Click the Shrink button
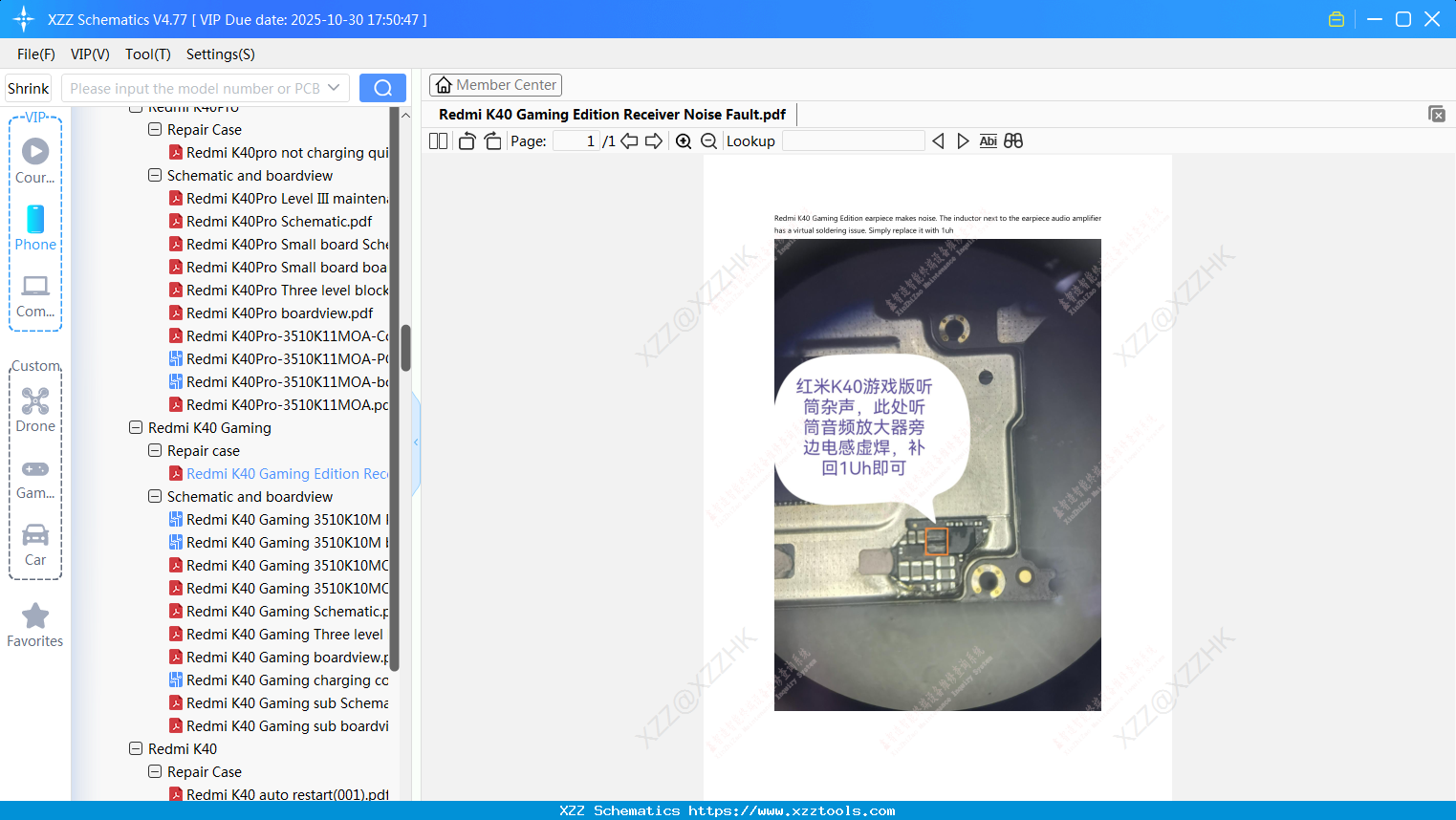Screen dimensions: 1456x820 click(28, 87)
